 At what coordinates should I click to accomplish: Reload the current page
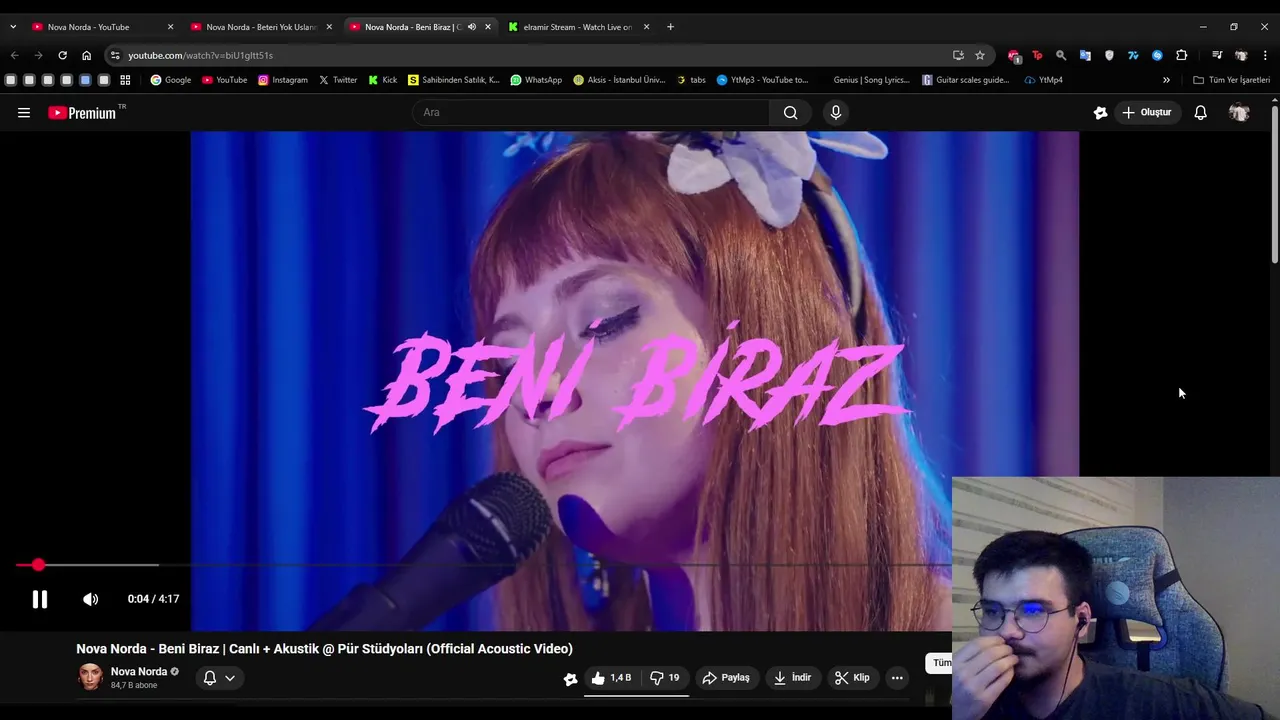click(x=62, y=55)
